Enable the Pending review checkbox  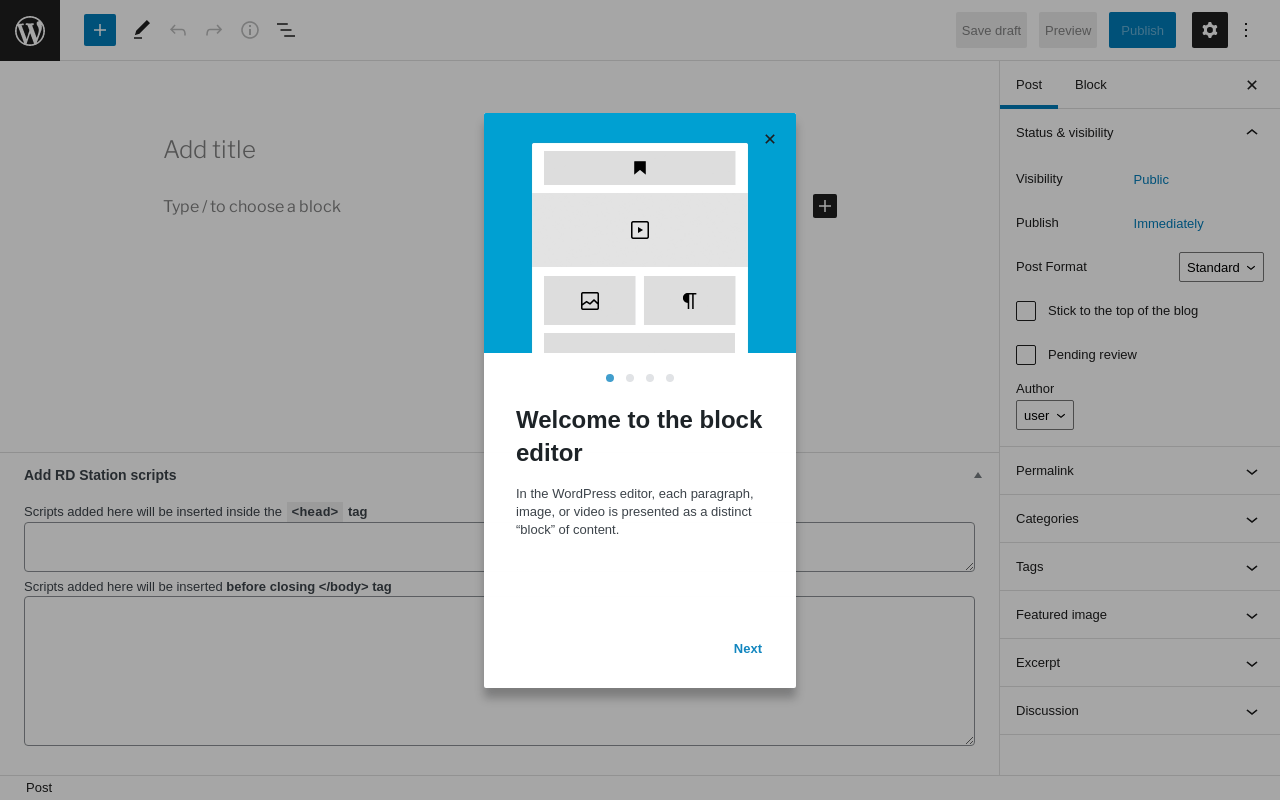coord(1026,355)
